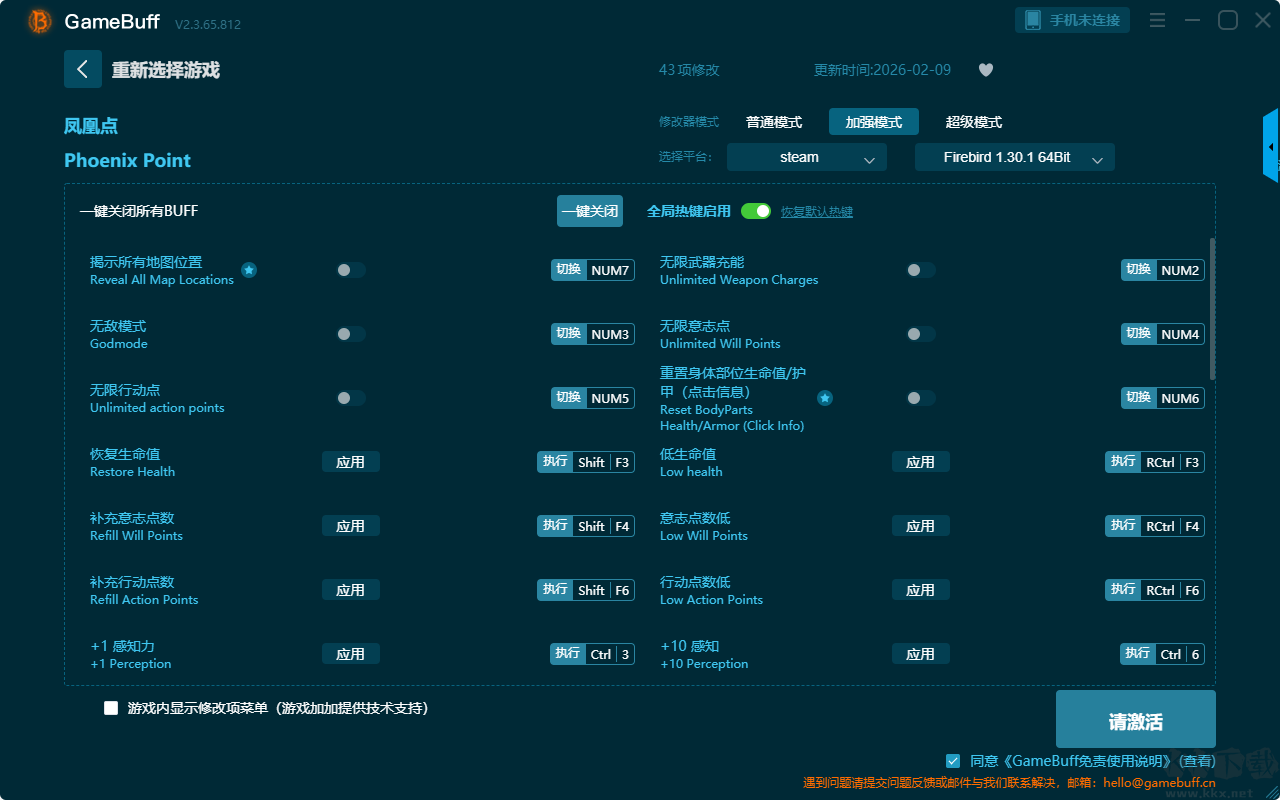
Task: Restore default hotkeys link
Action: pyautogui.click(x=817, y=212)
